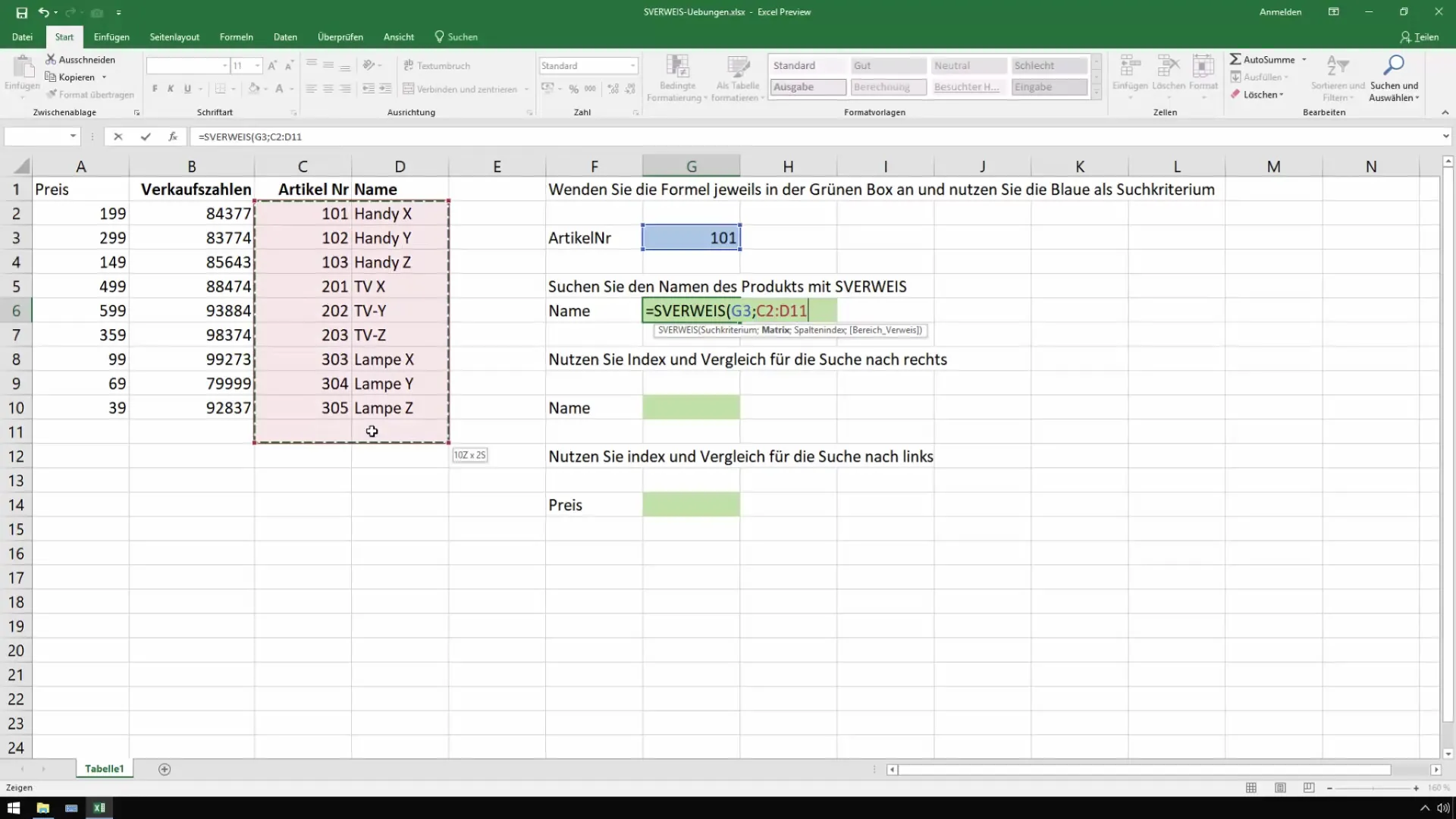Click Verbinden und zentrieren button

(x=460, y=89)
